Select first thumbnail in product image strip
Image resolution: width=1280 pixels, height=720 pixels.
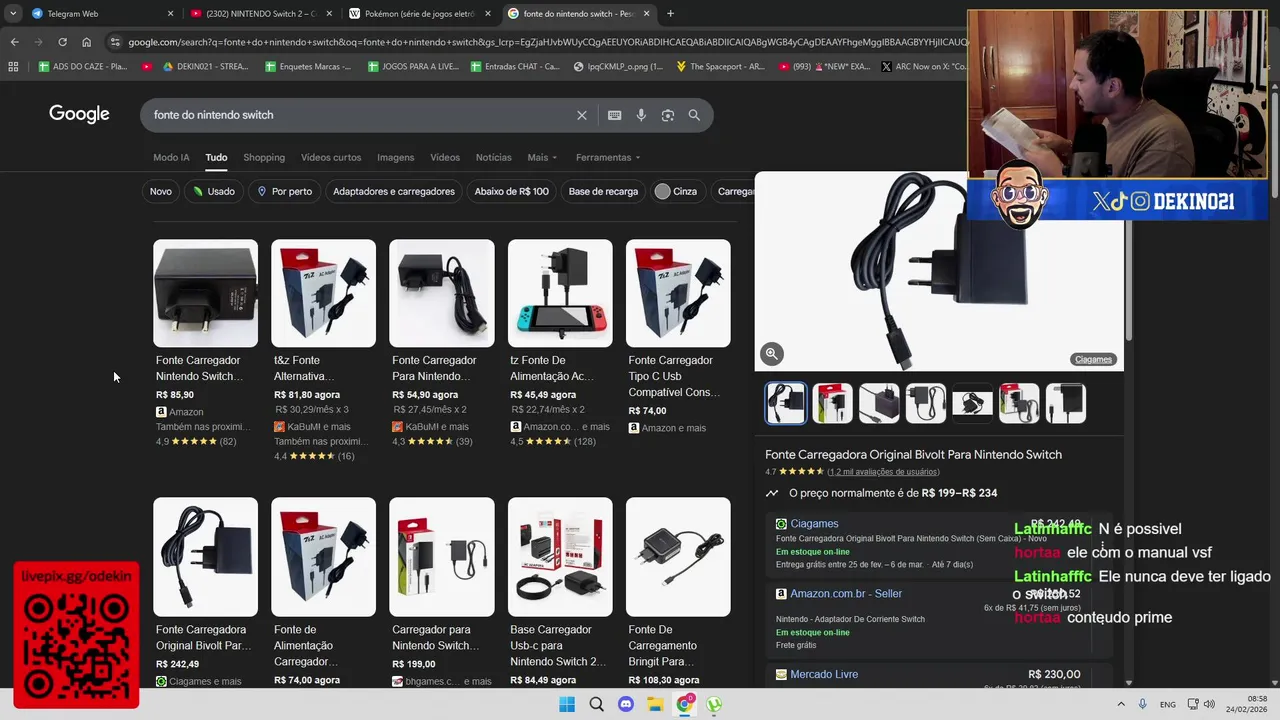[785, 403]
